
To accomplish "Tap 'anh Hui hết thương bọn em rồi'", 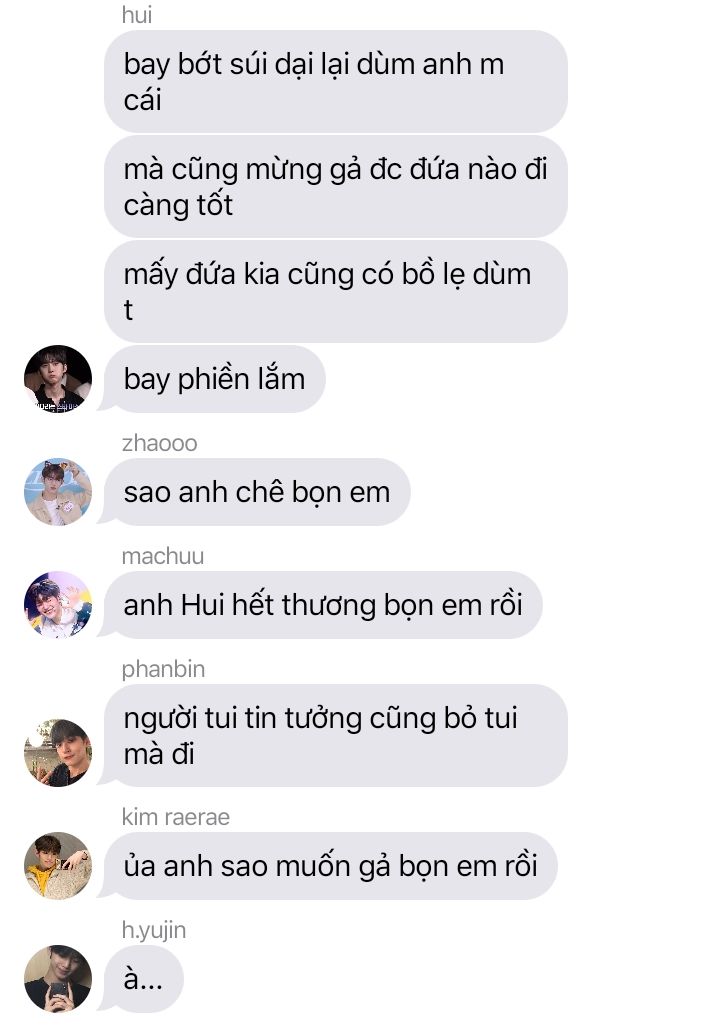I will click(323, 605).
